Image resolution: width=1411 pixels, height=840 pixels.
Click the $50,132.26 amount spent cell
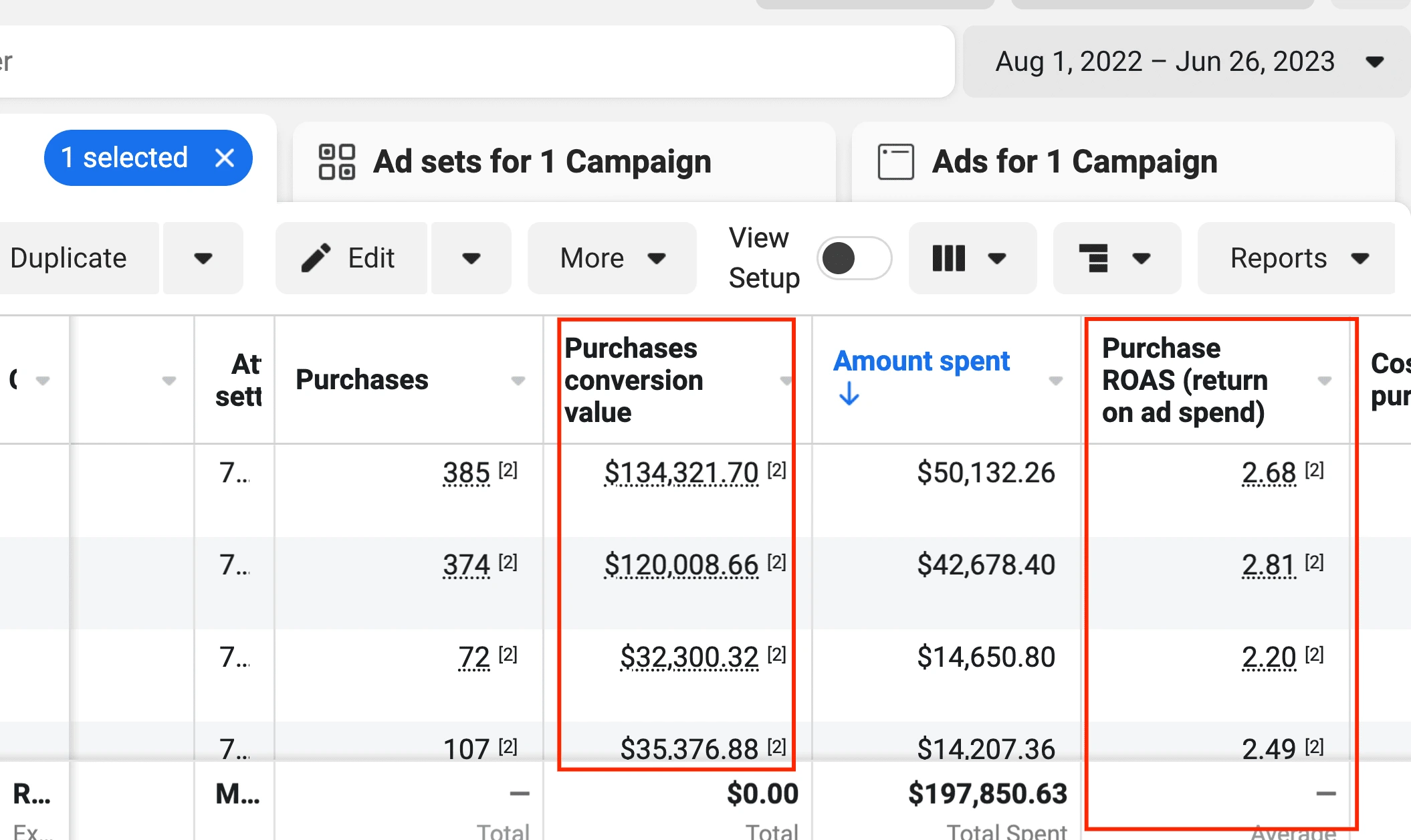[x=986, y=473]
